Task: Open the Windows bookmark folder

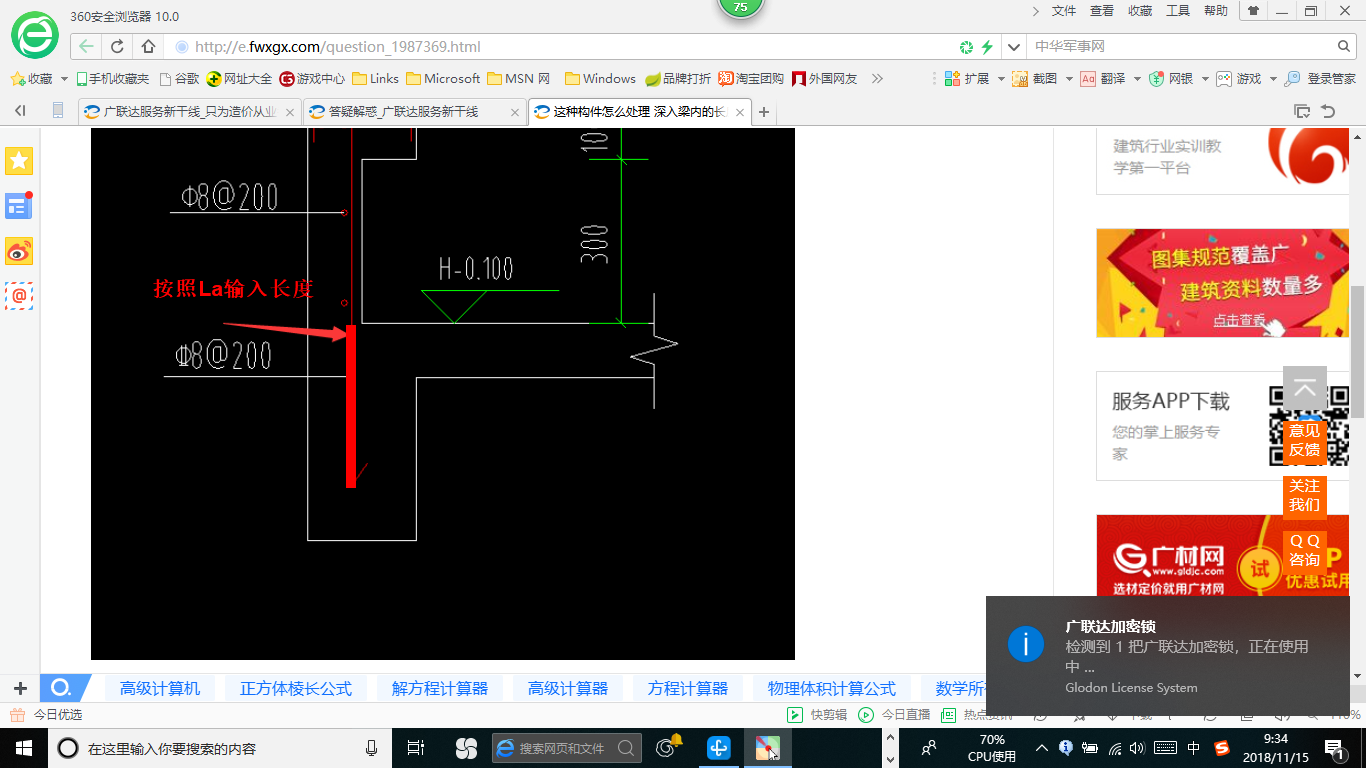Action: click(x=600, y=78)
